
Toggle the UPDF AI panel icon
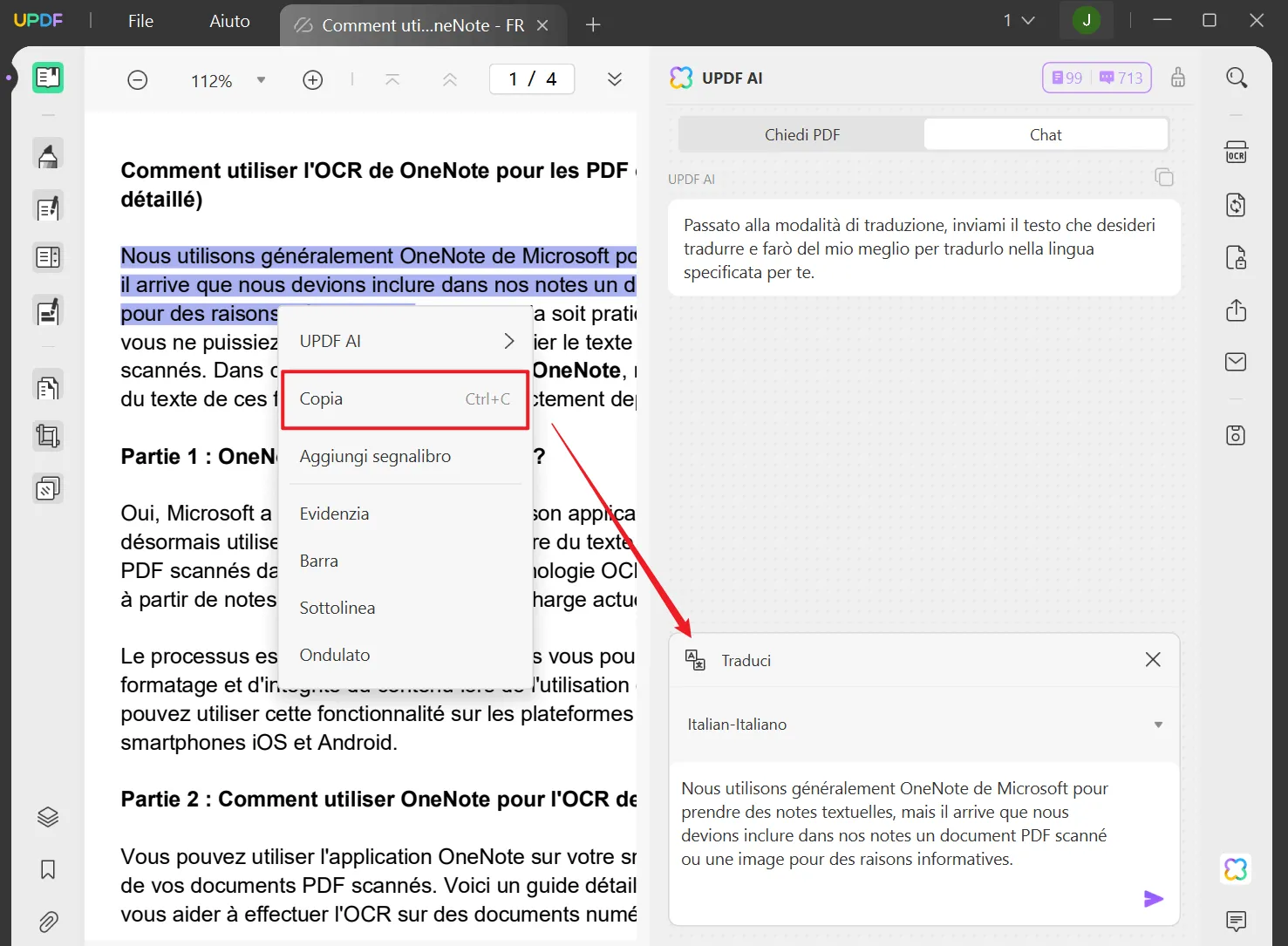(x=1236, y=869)
